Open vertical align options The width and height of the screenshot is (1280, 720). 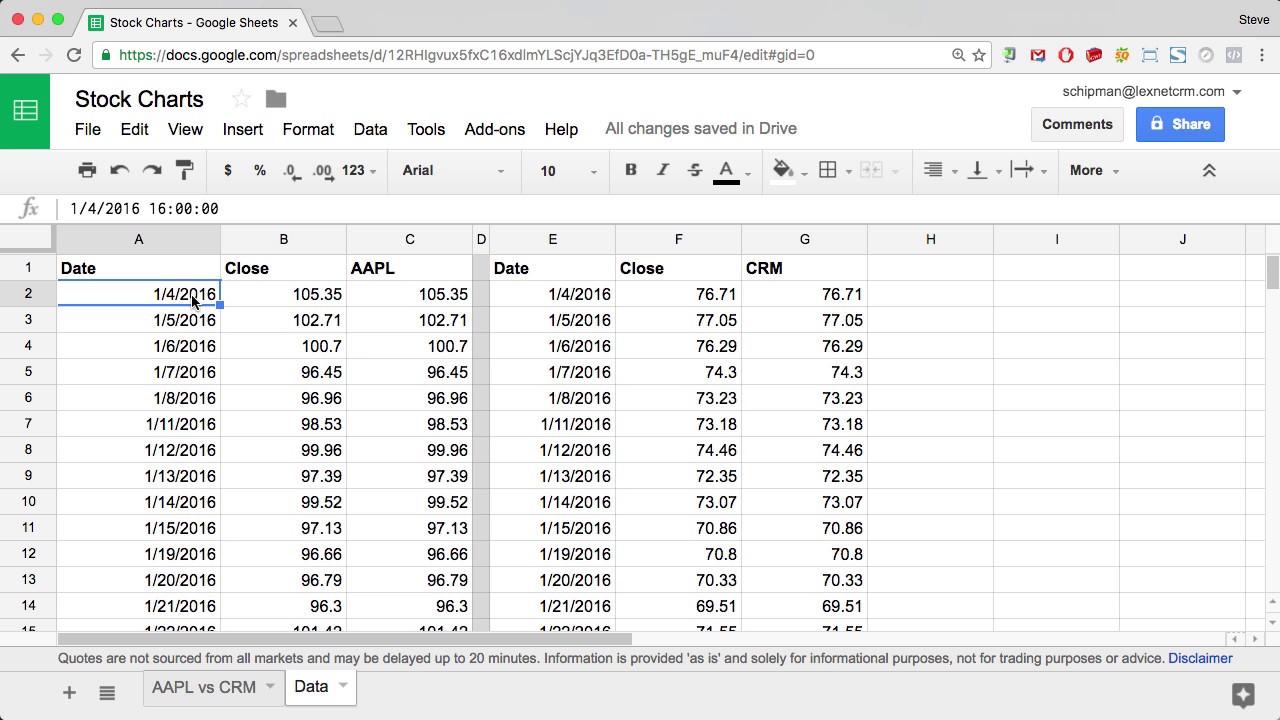pos(984,171)
